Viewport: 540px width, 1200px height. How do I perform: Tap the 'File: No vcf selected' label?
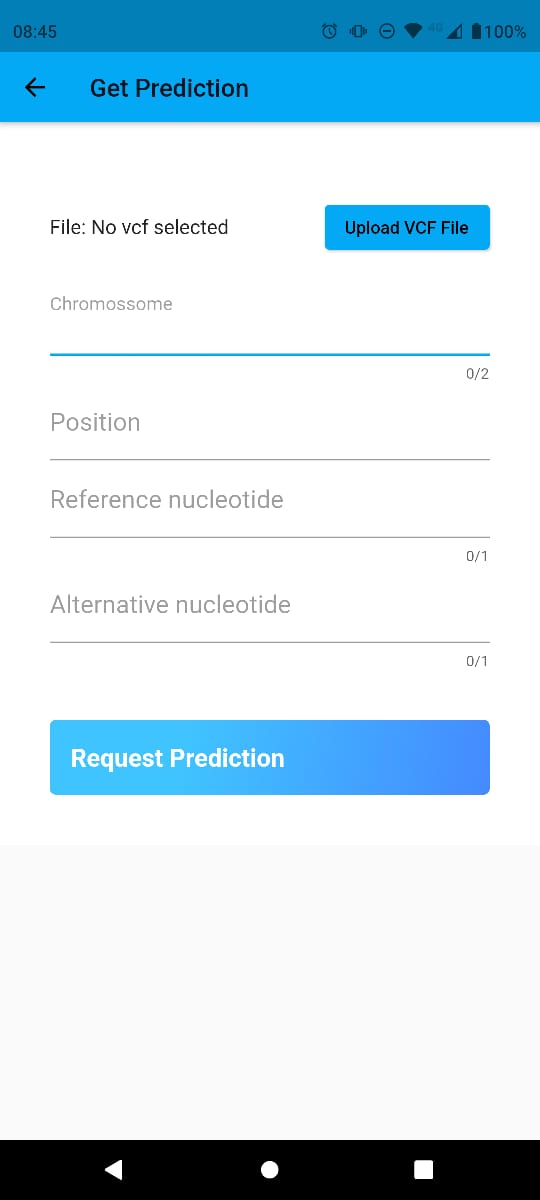click(x=139, y=227)
